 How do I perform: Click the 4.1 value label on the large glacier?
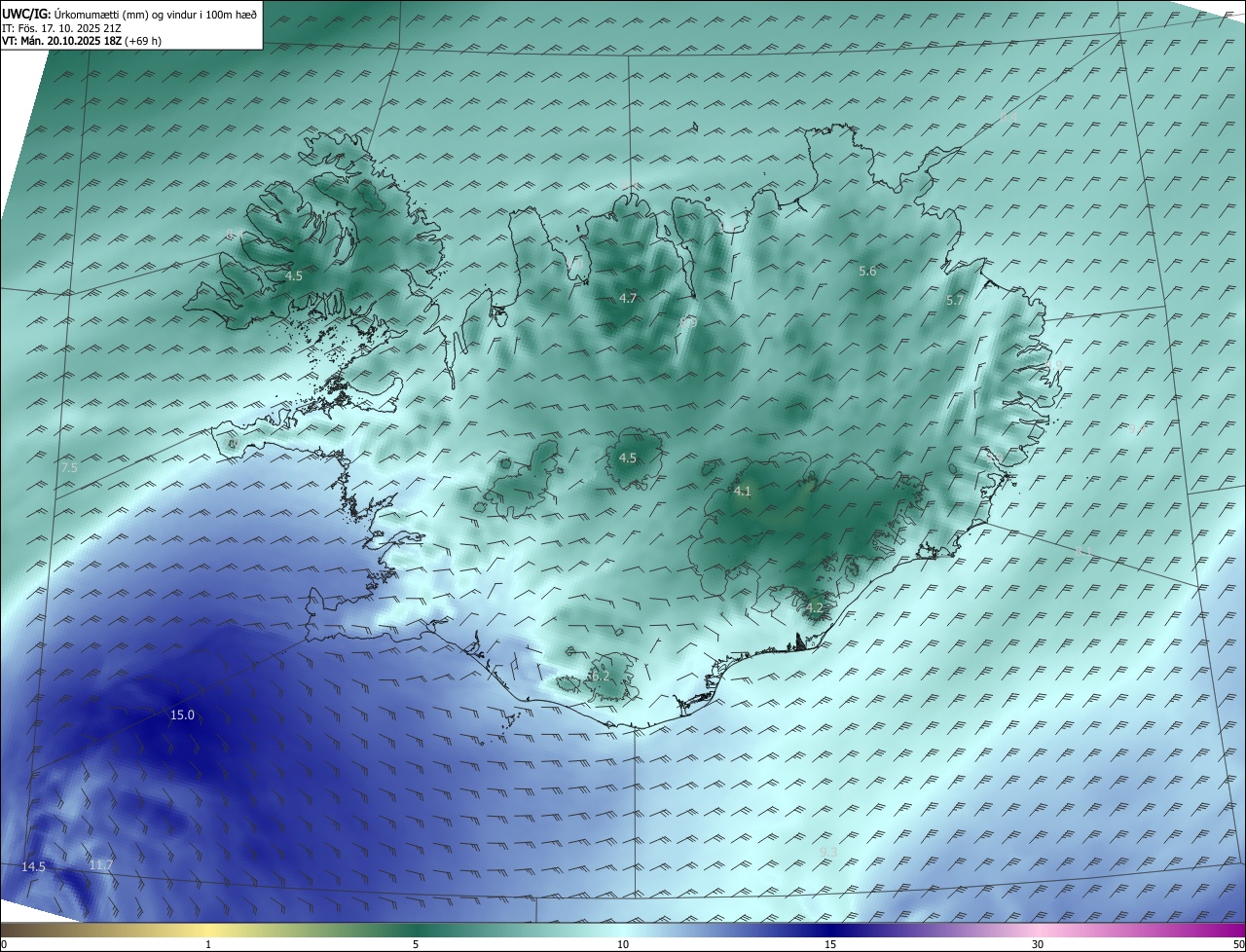click(x=743, y=492)
